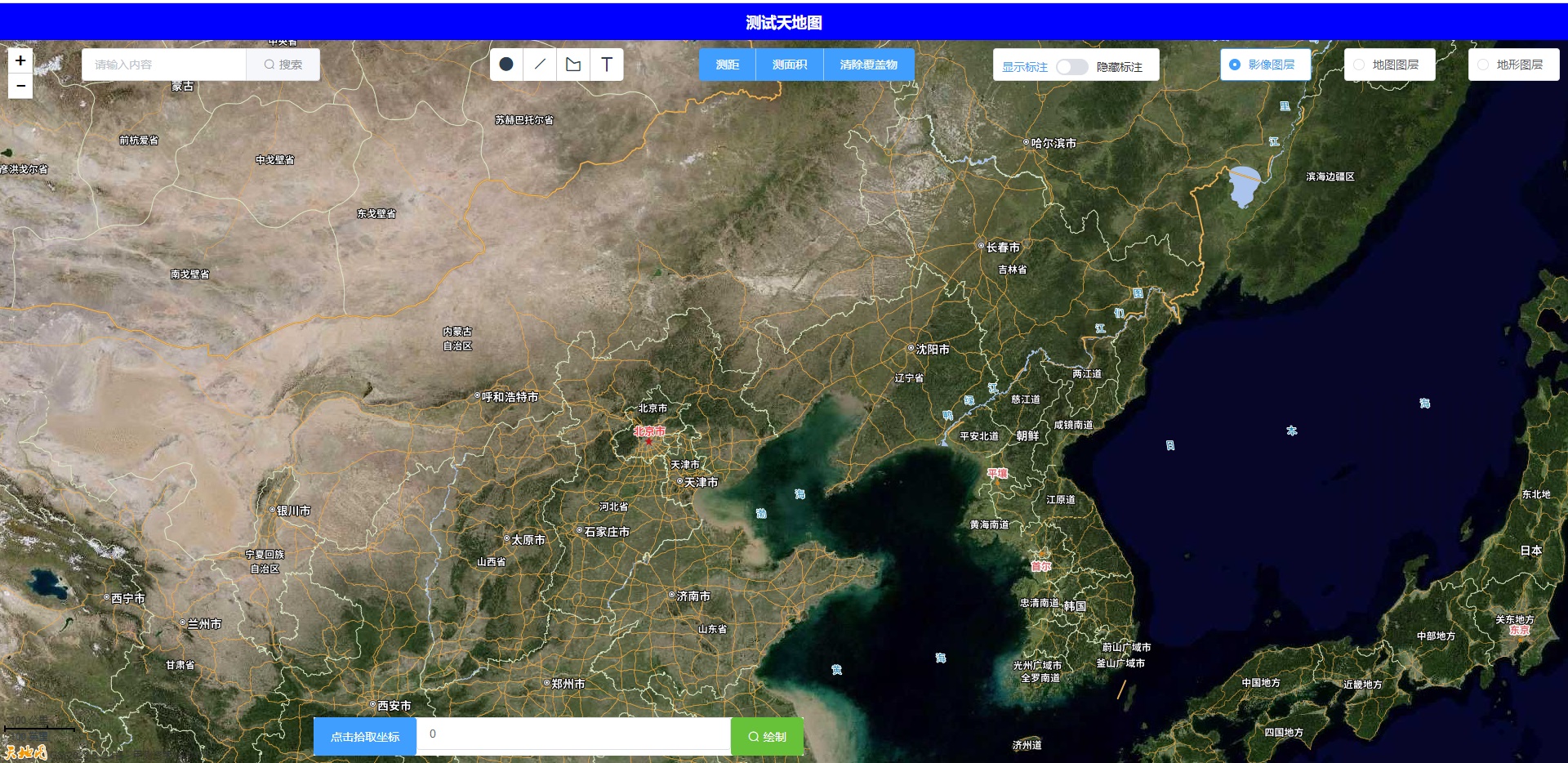The height and width of the screenshot is (763, 1568).
Task: Click the 吉林省 province label
Action: [x=1013, y=270]
